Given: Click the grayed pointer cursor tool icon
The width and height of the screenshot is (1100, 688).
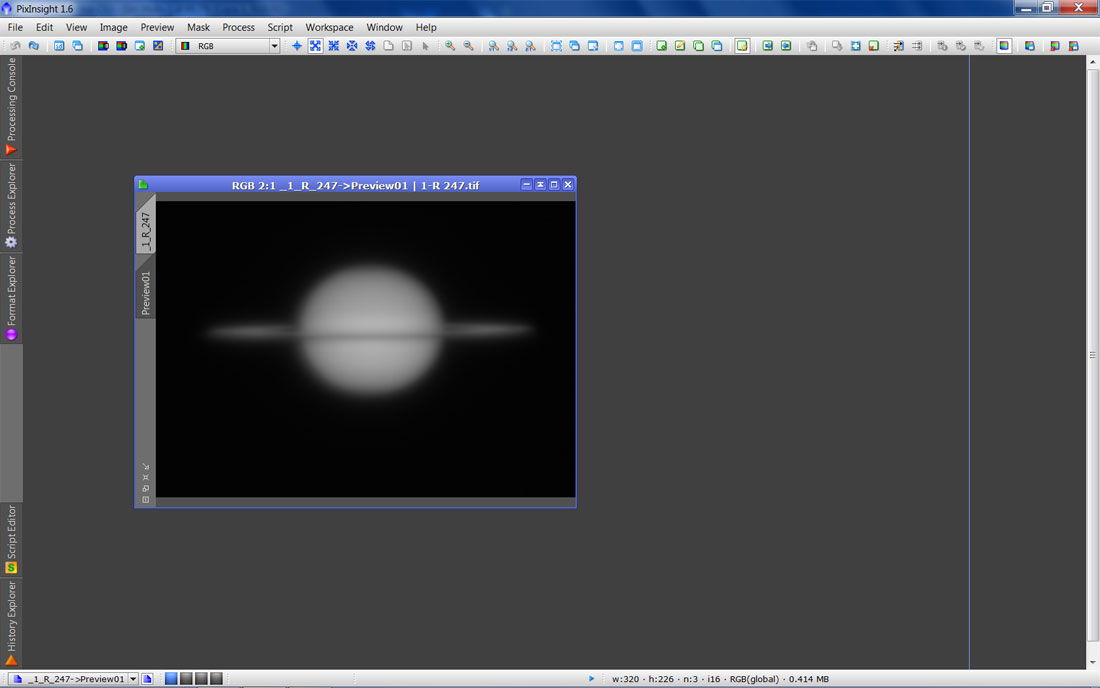Looking at the screenshot, I should [425, 46].
